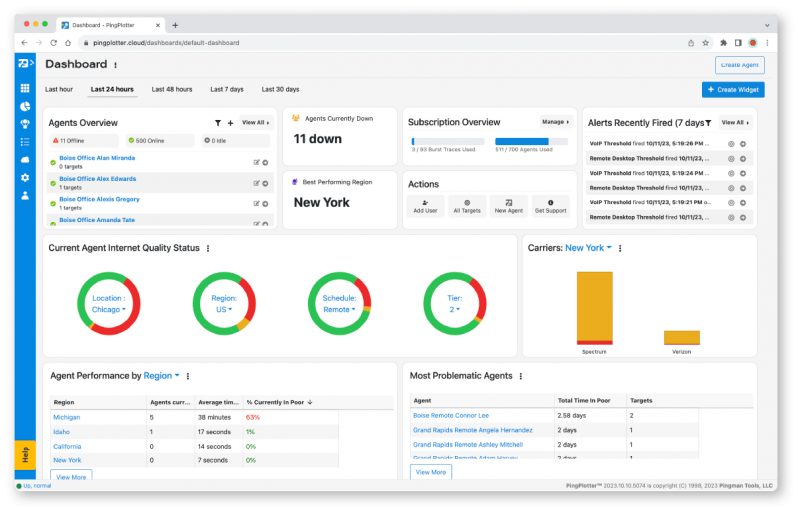
Task: Click the Create Widget button
Action: [733, 90]
